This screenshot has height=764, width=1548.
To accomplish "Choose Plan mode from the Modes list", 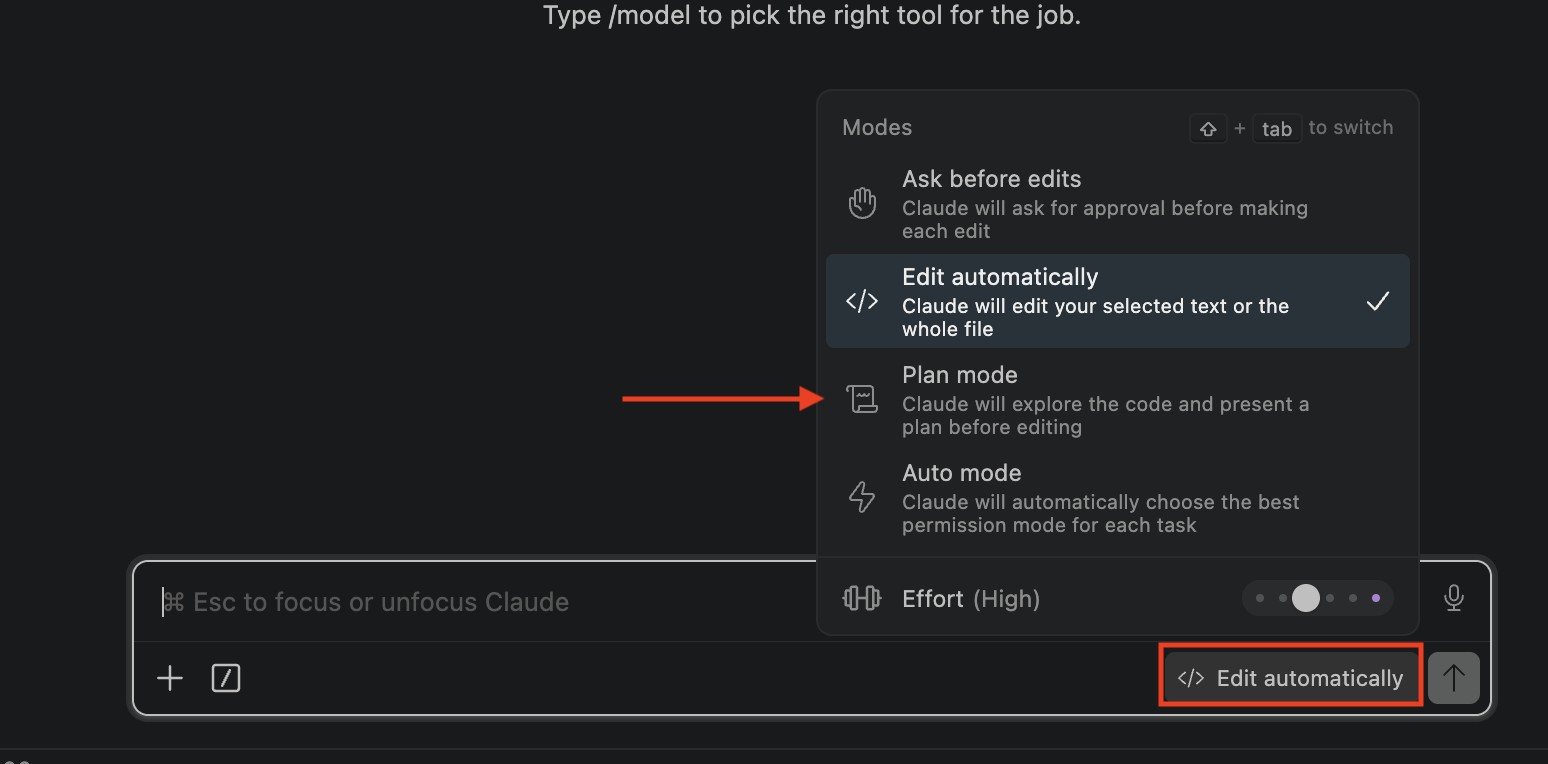I will click(x=1117, y=400).
